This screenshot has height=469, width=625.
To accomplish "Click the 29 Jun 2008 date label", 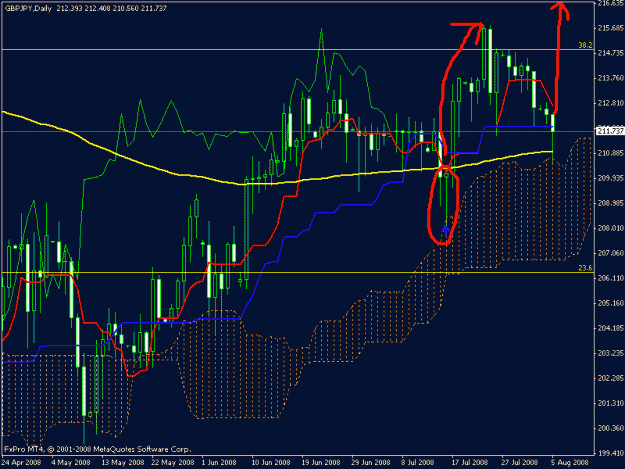I will [371, 463].
